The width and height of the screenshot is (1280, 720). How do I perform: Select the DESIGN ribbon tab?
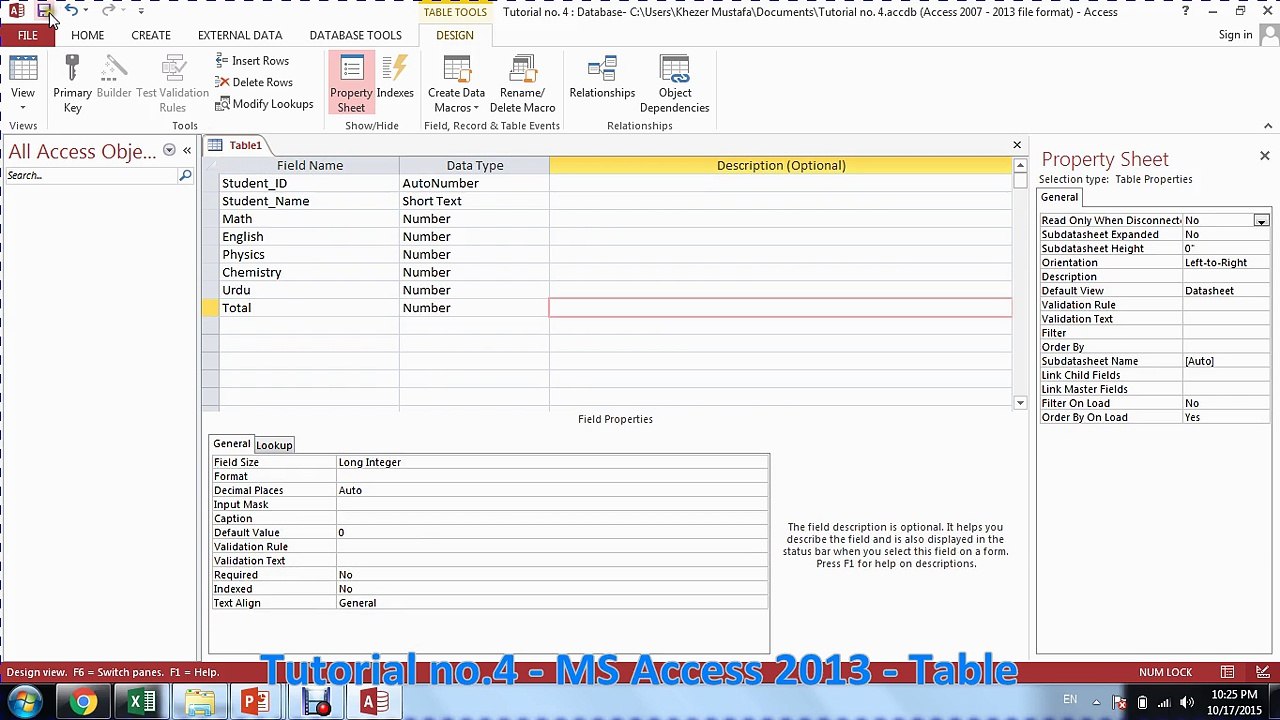pos(454,35)
